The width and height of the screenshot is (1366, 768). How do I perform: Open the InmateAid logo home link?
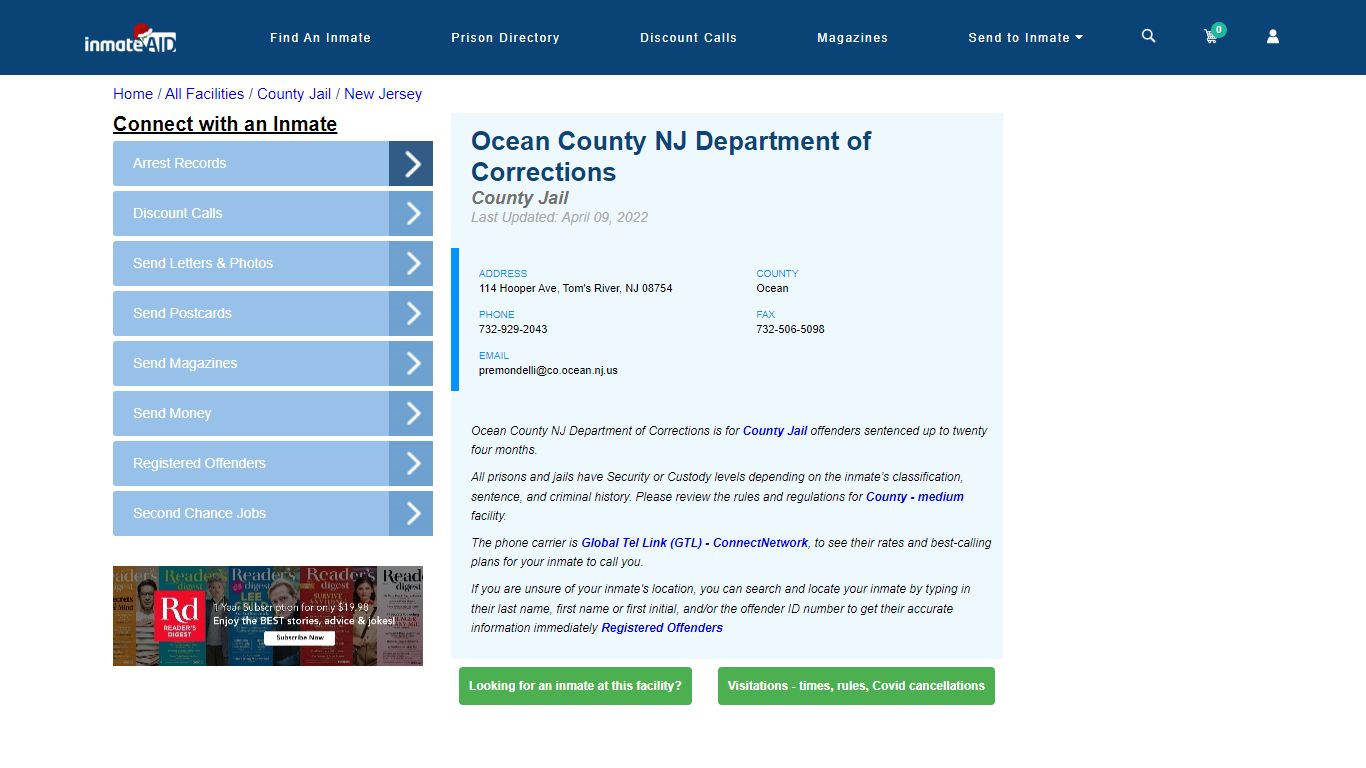130,38
